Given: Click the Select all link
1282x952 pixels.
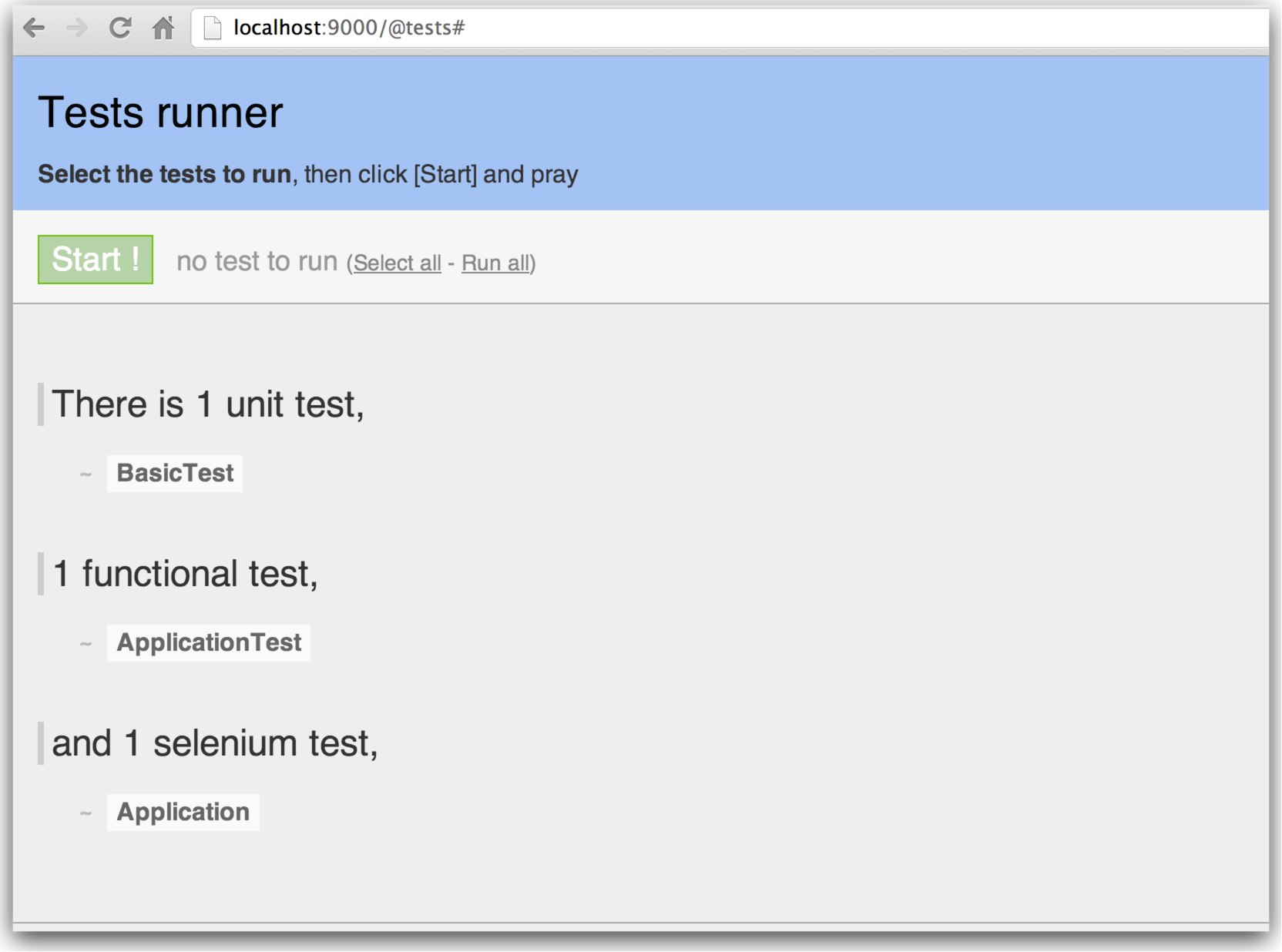Looking at the screenshot, I should [398, 263].
